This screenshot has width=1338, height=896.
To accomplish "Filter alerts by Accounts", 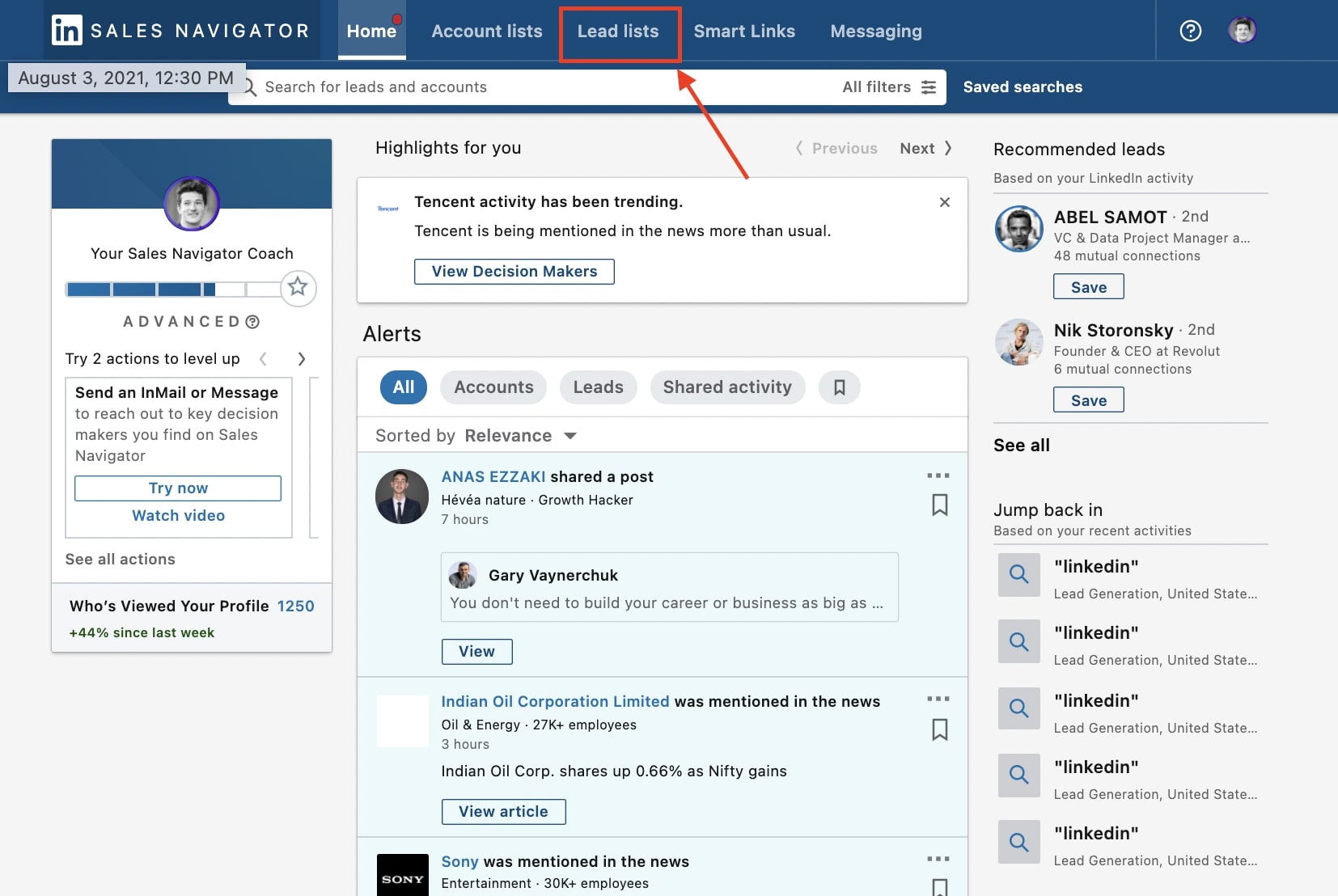I will coord(493,387).
